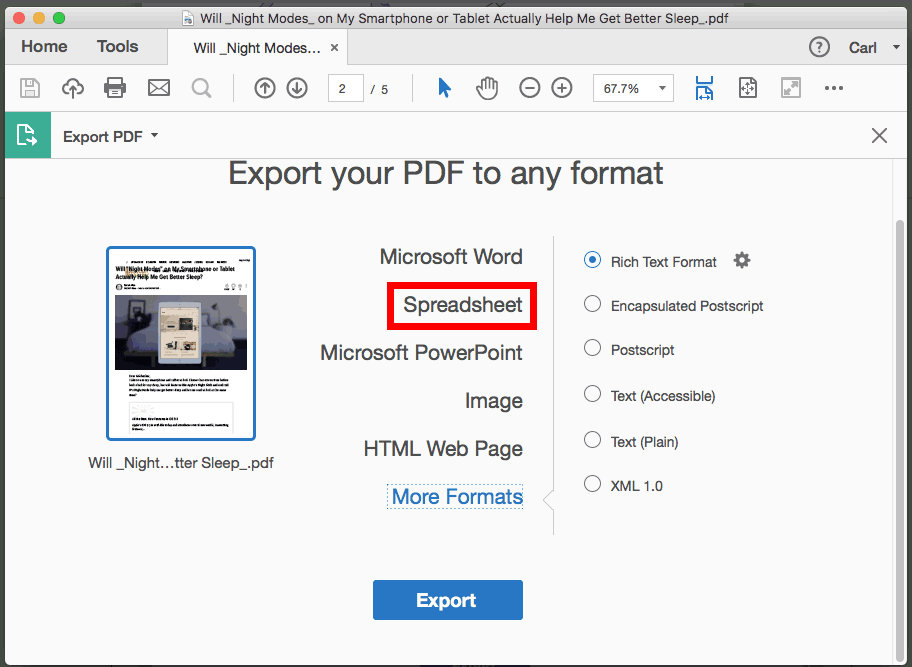Click the green Export PDF tool icon

point(27,135)
